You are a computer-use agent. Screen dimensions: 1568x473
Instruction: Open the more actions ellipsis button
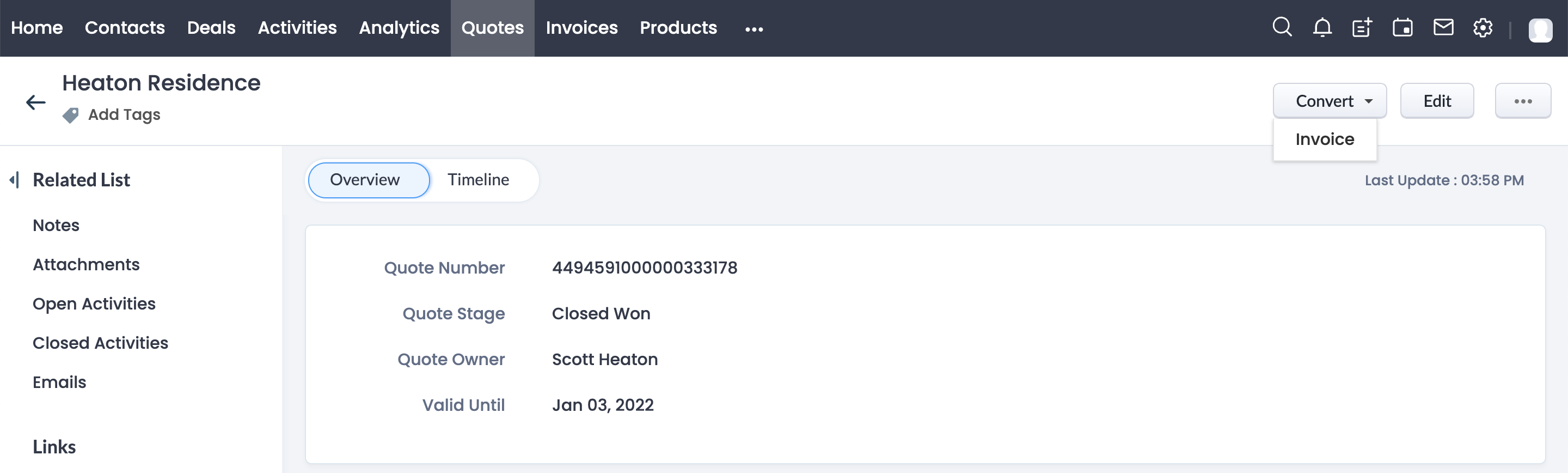coord(1522,101)
